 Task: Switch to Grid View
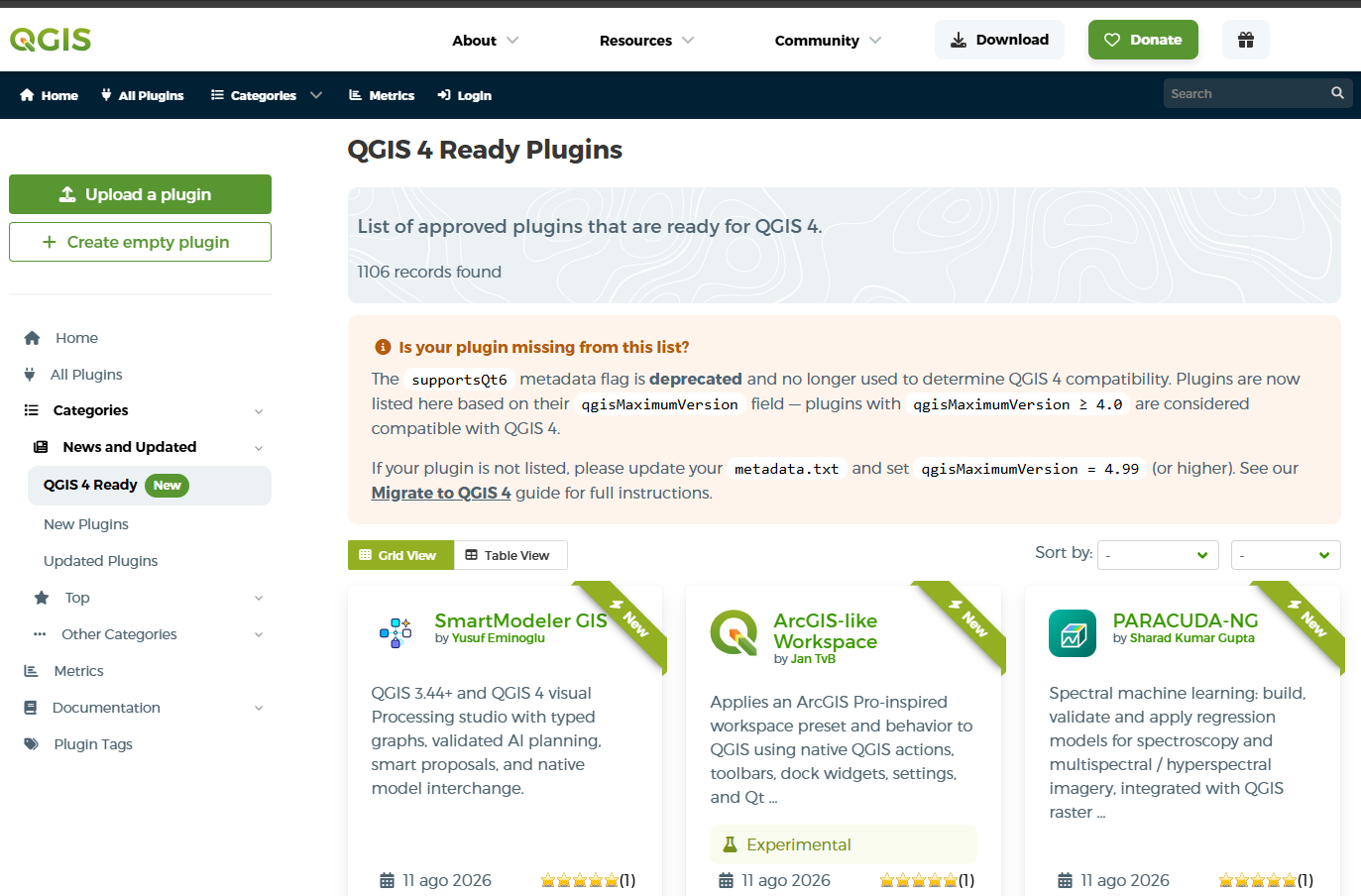pyautogui.click(x=400, y=555)
